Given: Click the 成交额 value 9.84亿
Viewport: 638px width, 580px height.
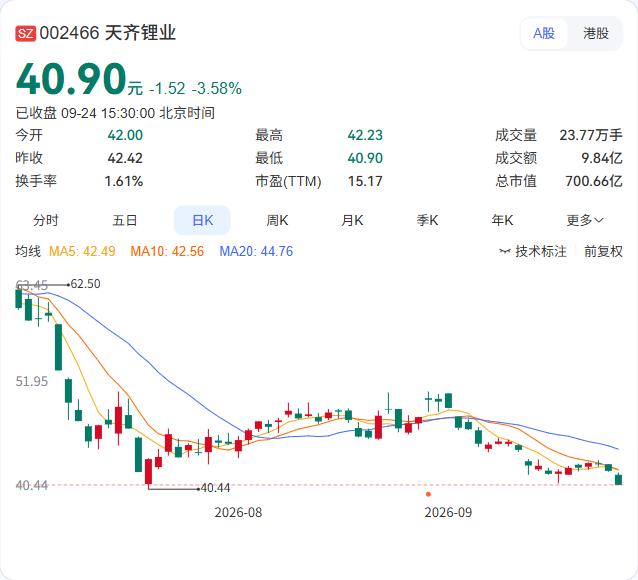Looking at the screenshot, I should pos(602,158).
